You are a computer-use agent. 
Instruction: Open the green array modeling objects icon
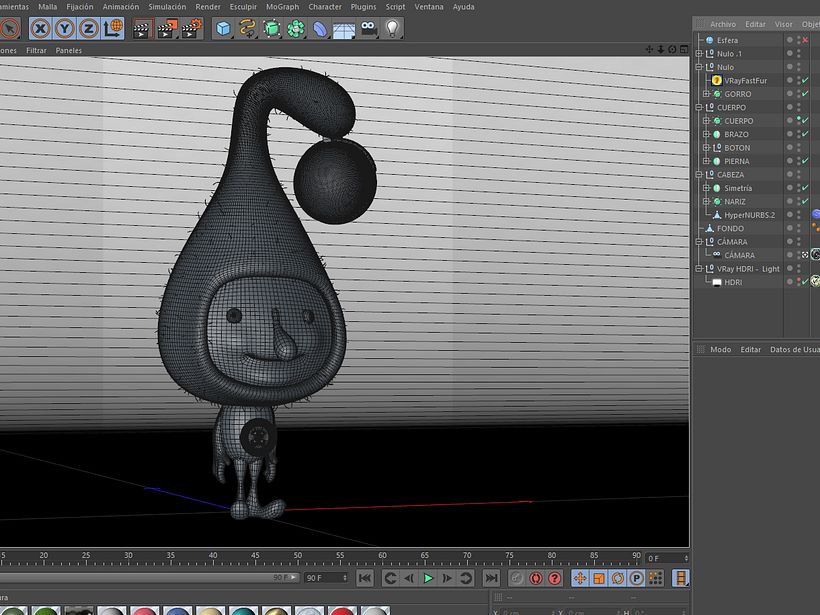[295, 28]
